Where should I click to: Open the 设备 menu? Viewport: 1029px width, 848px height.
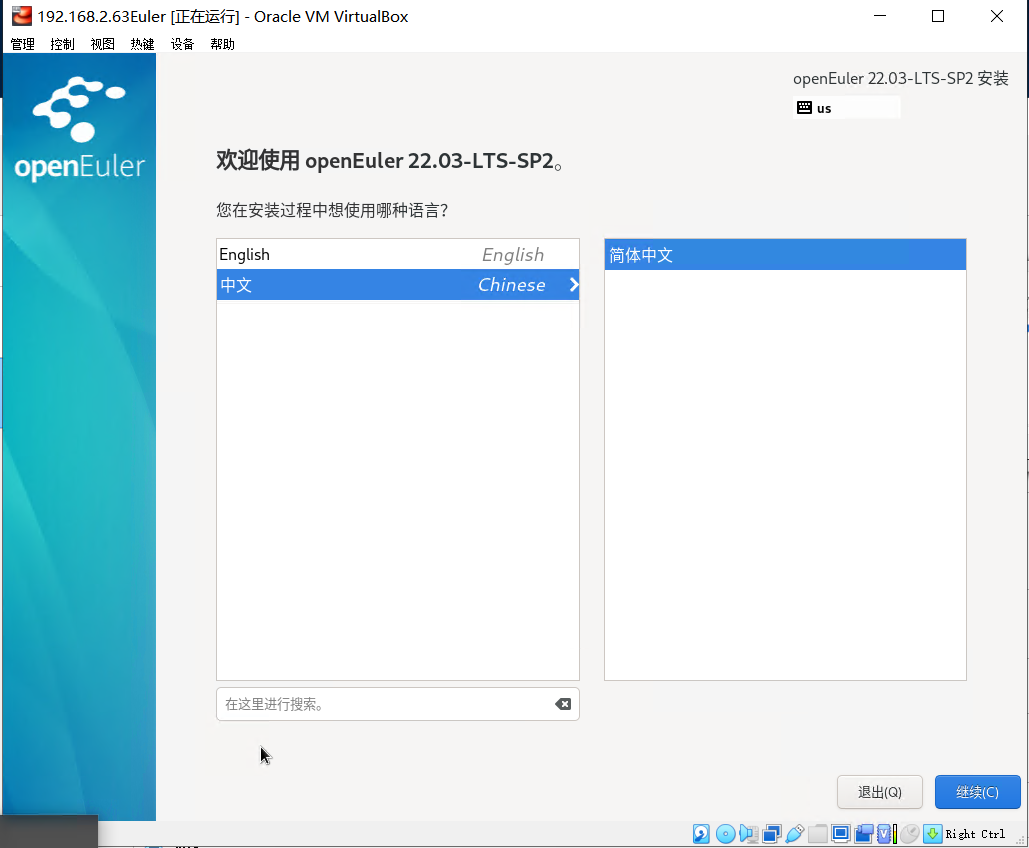coord(182,44)
